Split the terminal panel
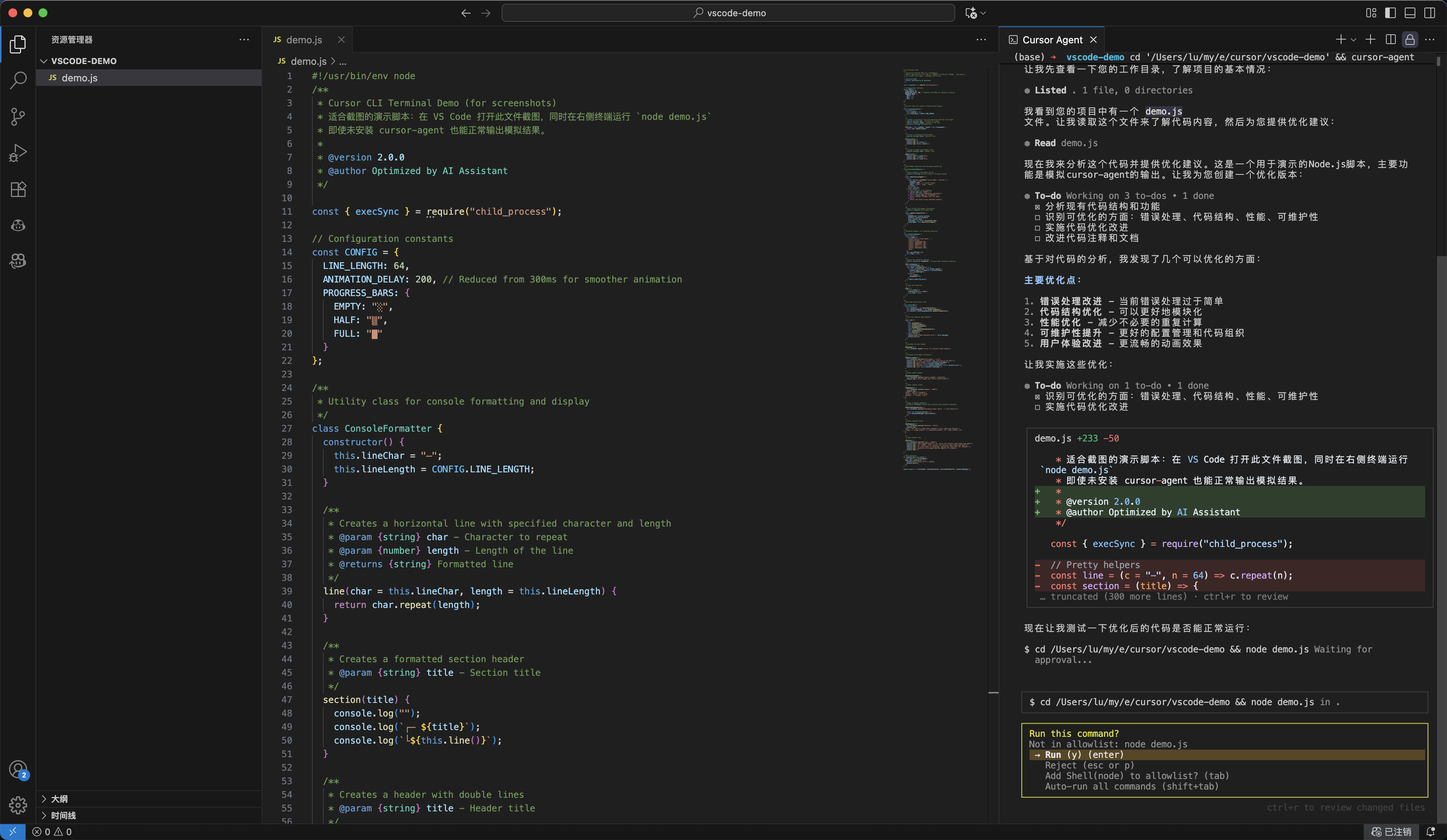This screenshot has height=840, width=1447. [x=1390, y=40]
